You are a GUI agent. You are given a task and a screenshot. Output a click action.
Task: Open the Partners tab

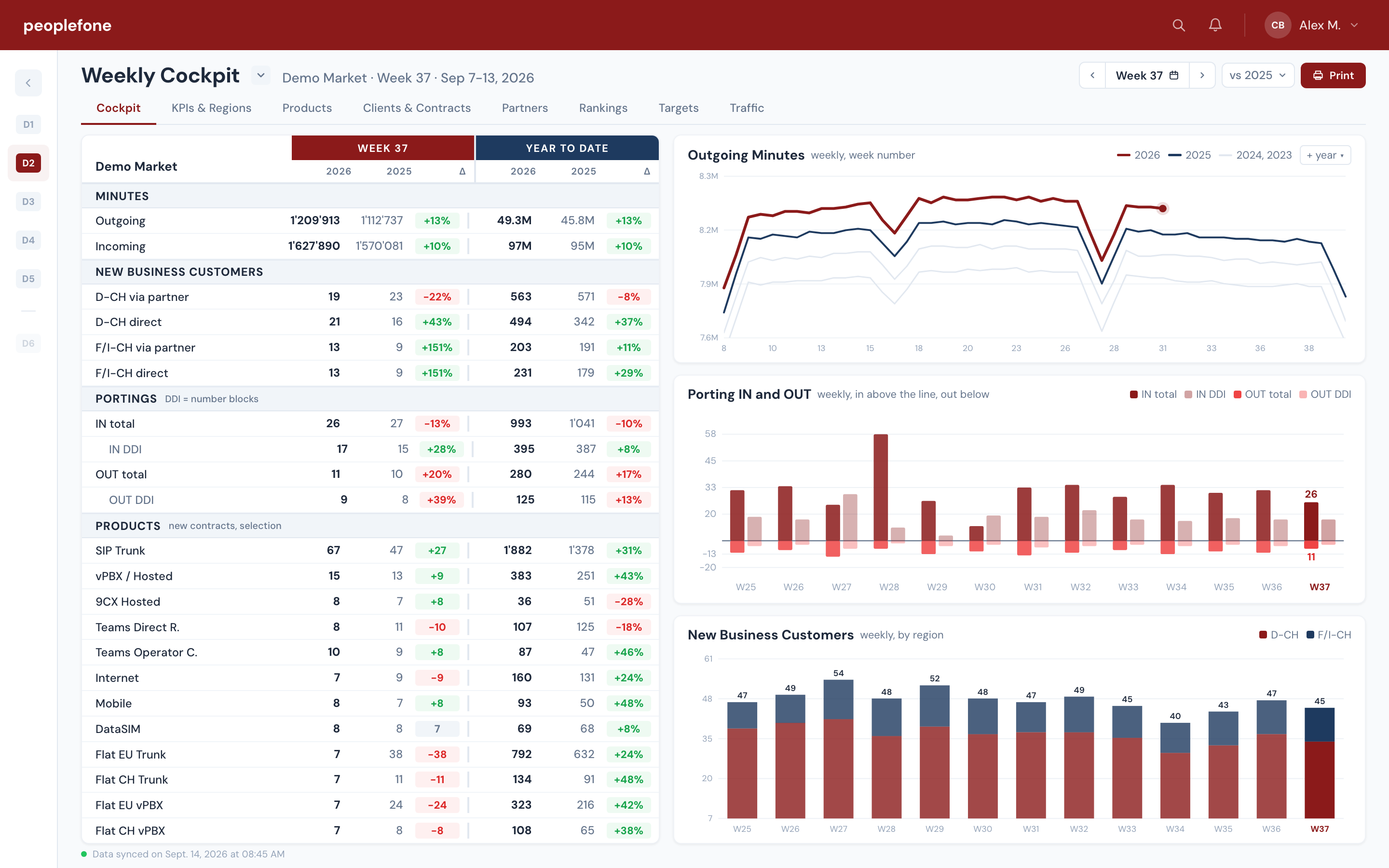coord(525,108)
